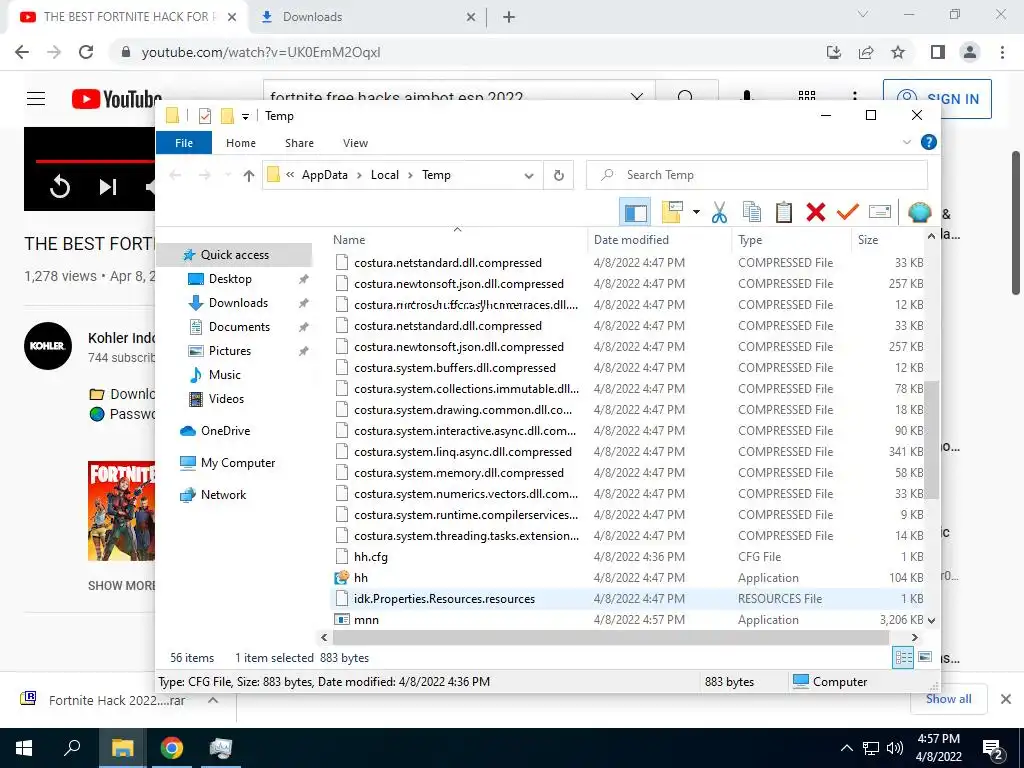Expand the Explorer ribbon chevron

(906, 142)
